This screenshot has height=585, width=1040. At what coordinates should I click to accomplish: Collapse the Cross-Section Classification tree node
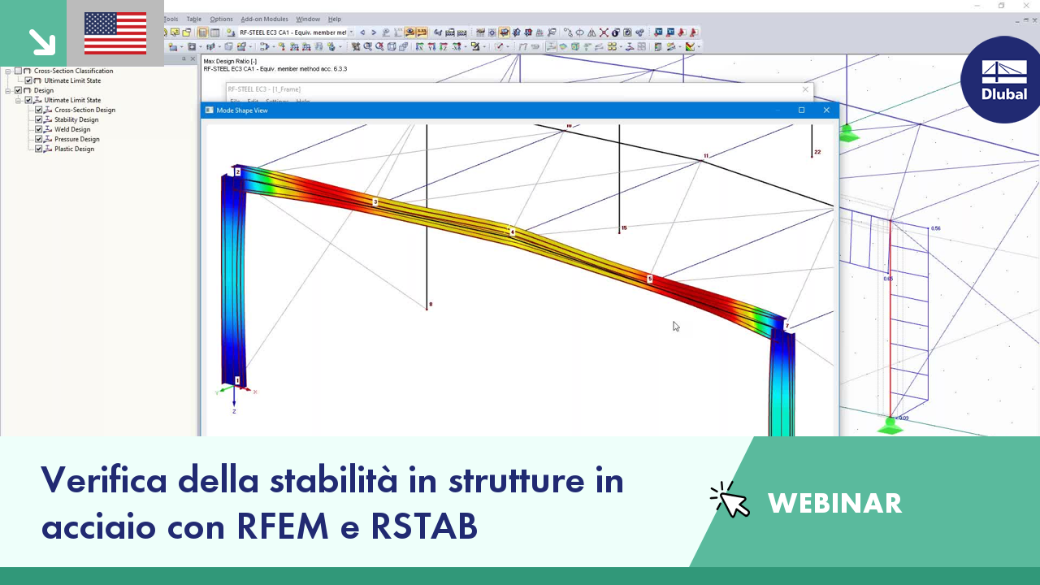coord(8,71)
